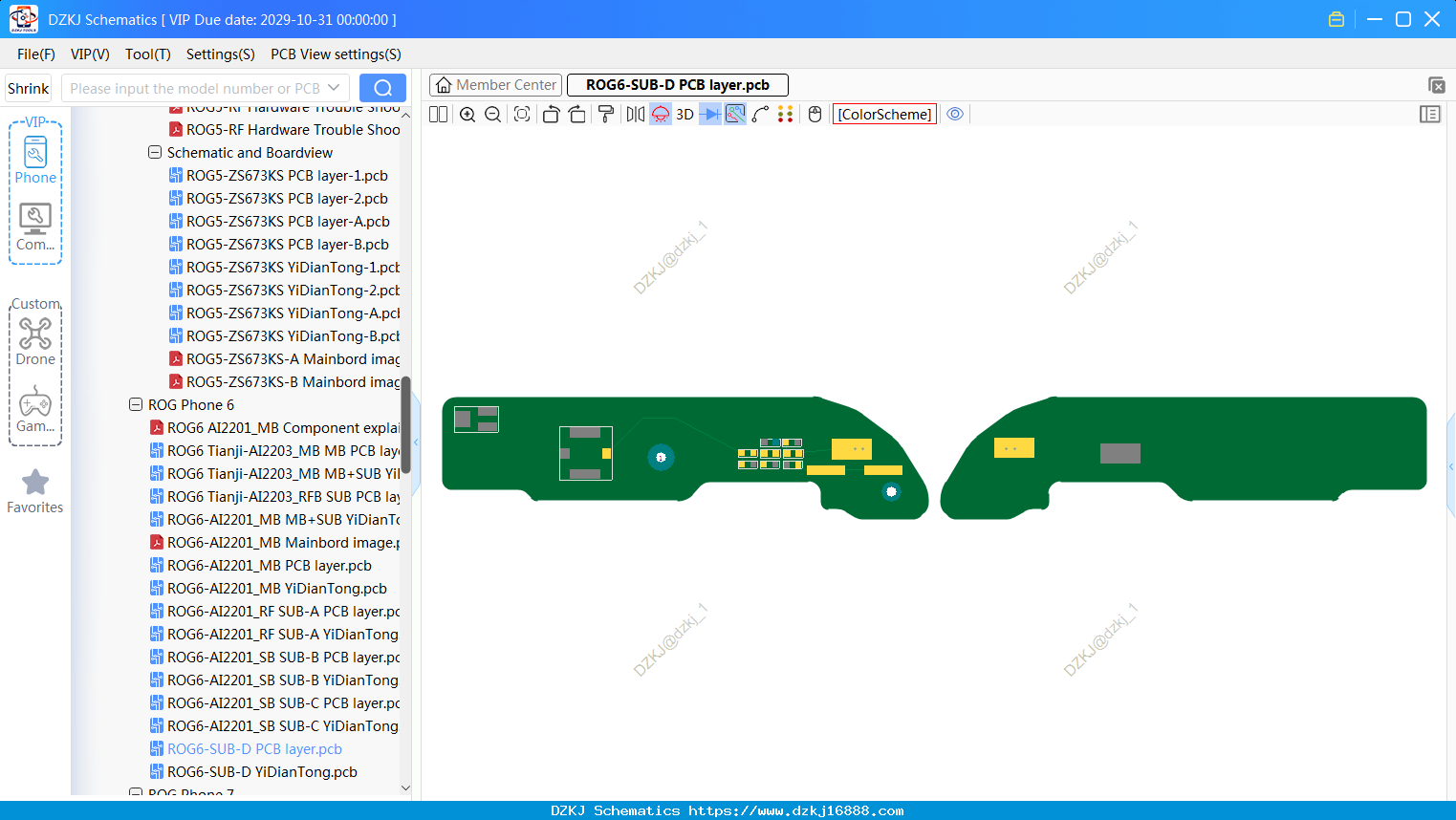Click the briefcase icon in title bar

pyautogui.click(x=1336, y=19)
